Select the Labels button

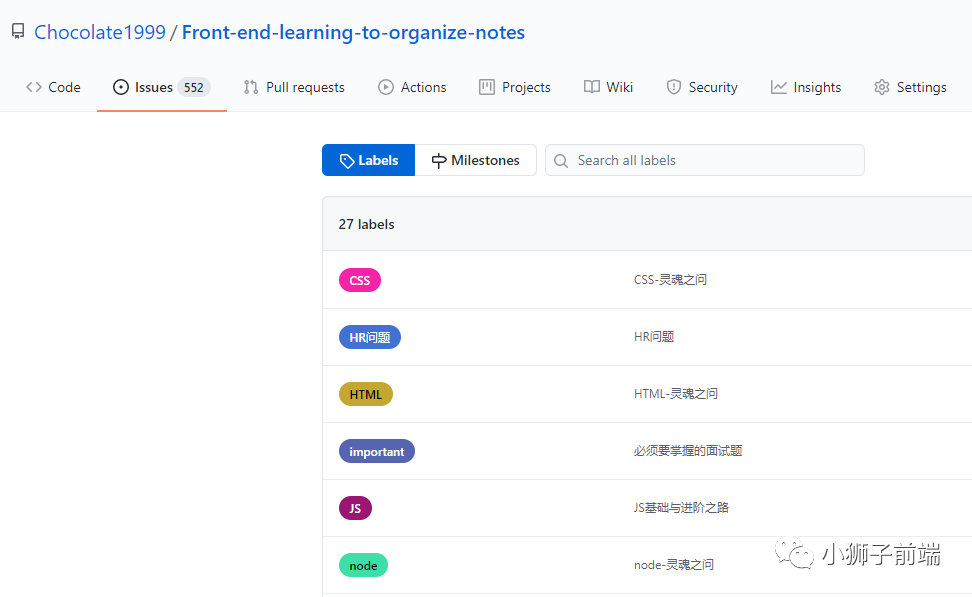[x=368, y=160]
